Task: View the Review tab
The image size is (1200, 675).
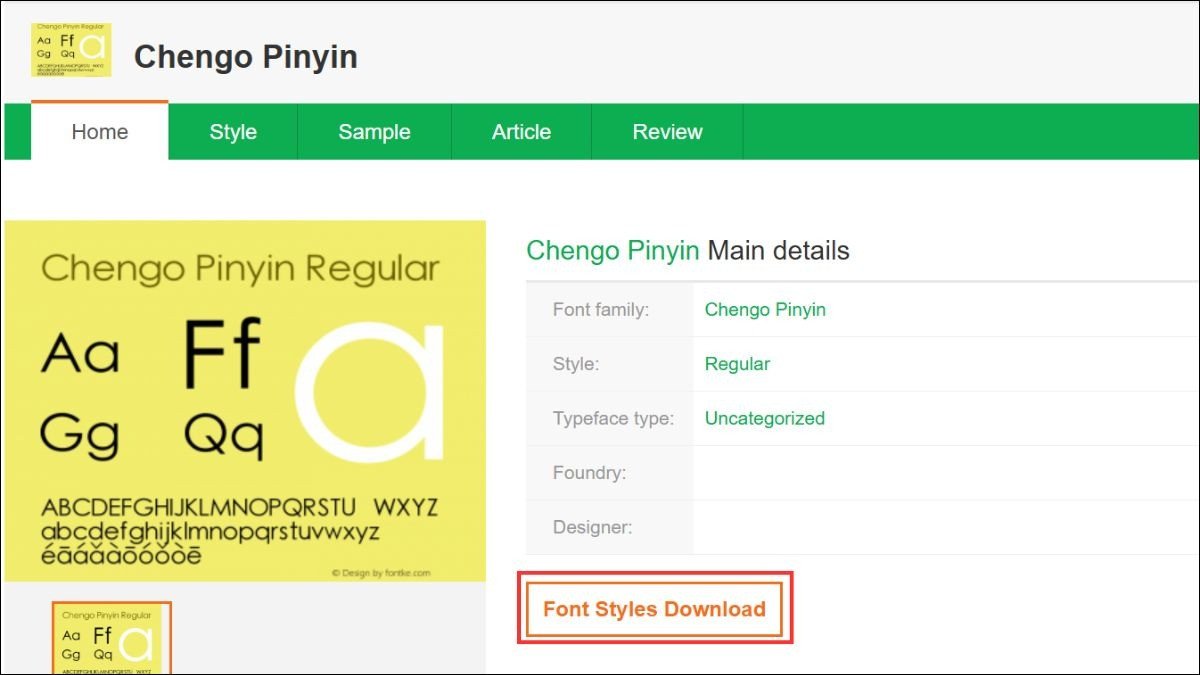Action: click(x=667, y=131)
